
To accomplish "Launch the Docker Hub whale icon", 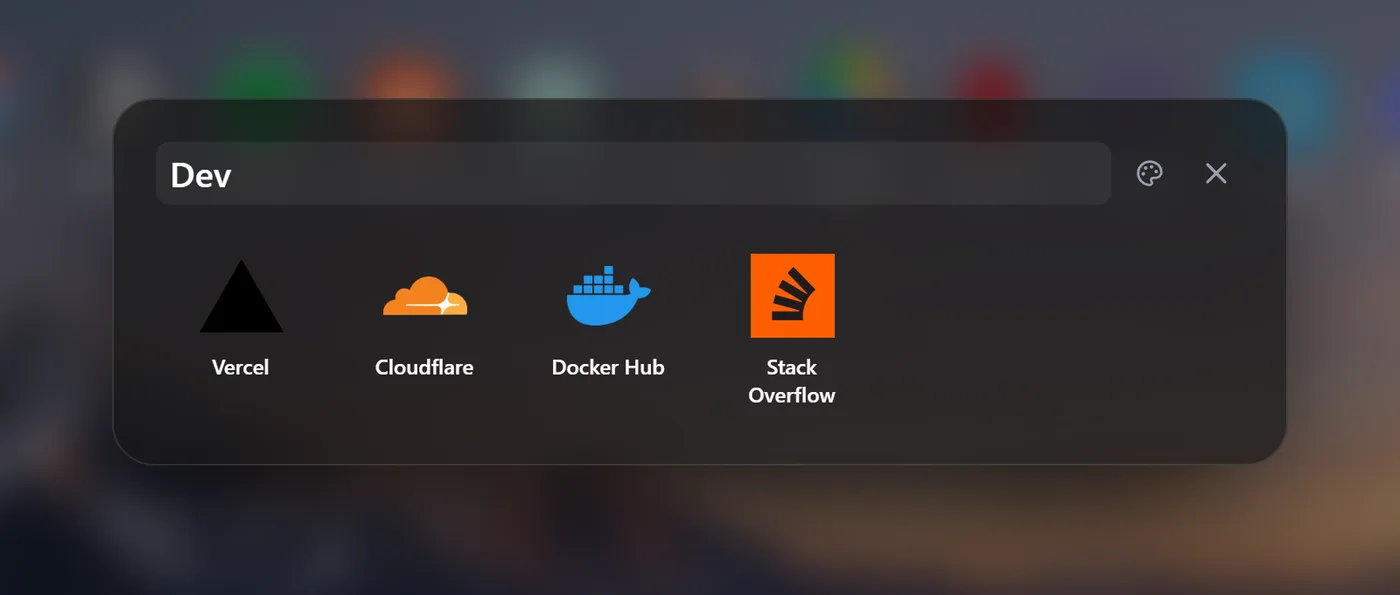I will tap(608, 297).
